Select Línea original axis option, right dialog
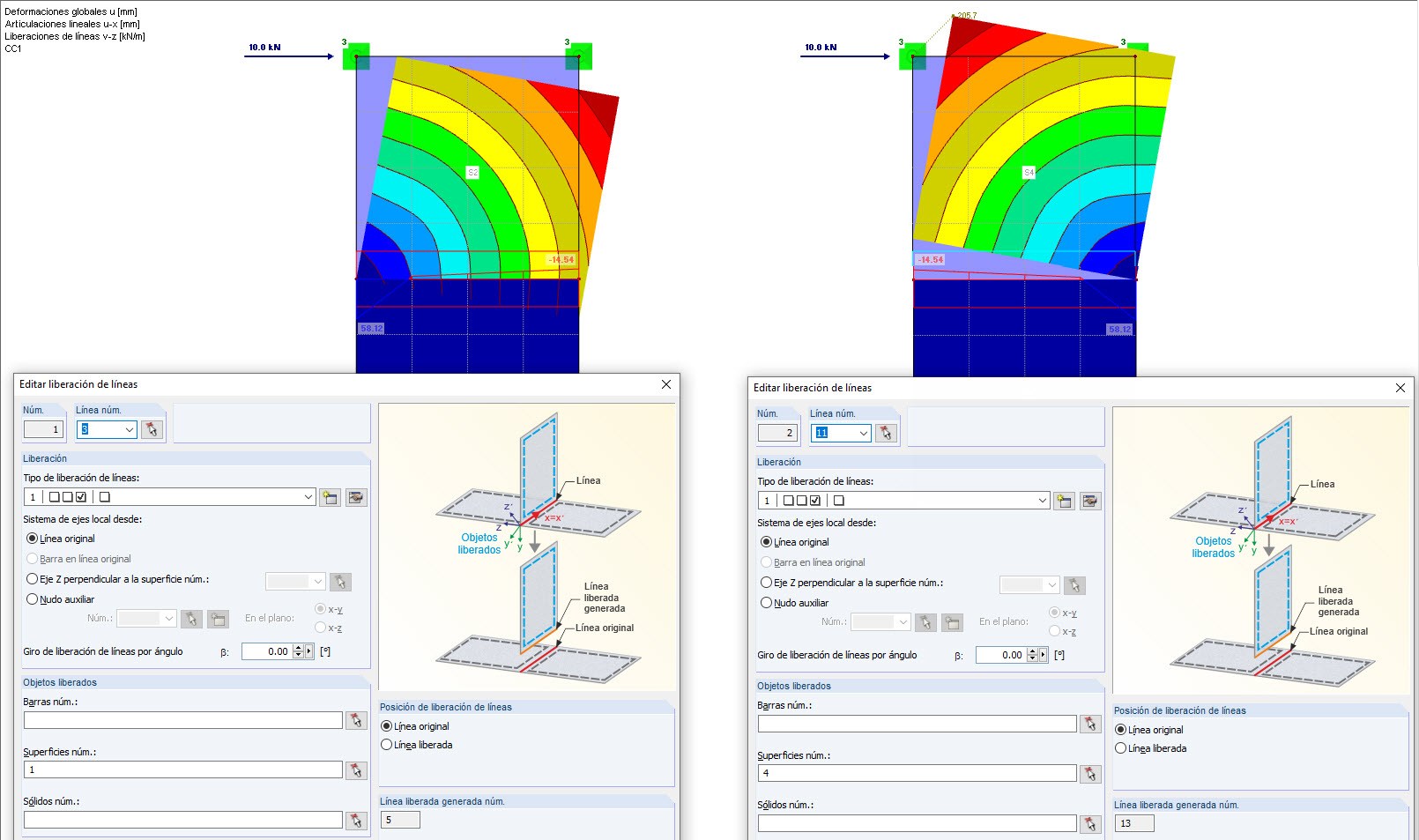Viewport: 1419px width, 840px height. (767, 542)
